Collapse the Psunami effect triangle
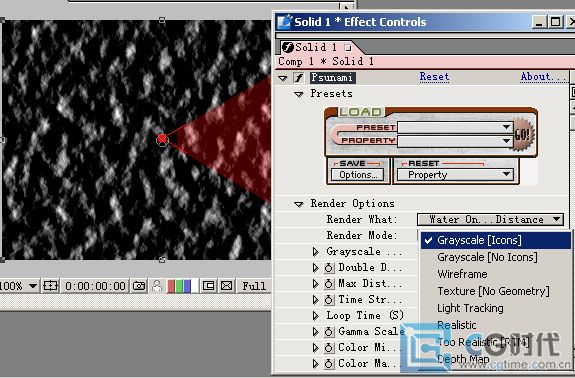Screen dimensions: 575x378 click(x=282, y=78)
